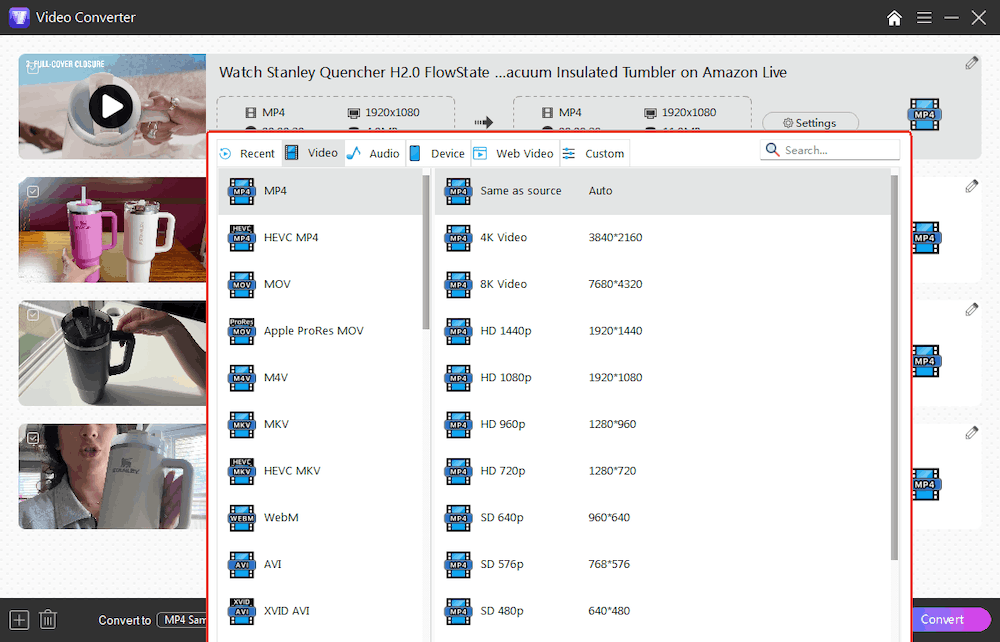The width and height of the screenshot is (1000, 642).
Task: Toggle checkbox on pink tumbler video
Action: pyautogui.click(x=33, y=191)
